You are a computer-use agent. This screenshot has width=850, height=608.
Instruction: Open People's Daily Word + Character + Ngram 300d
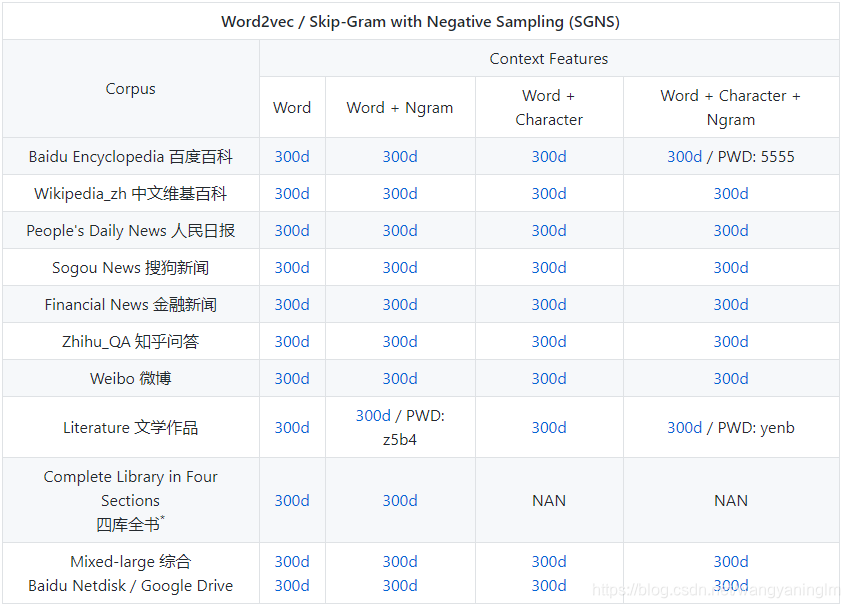coord(731,230)
